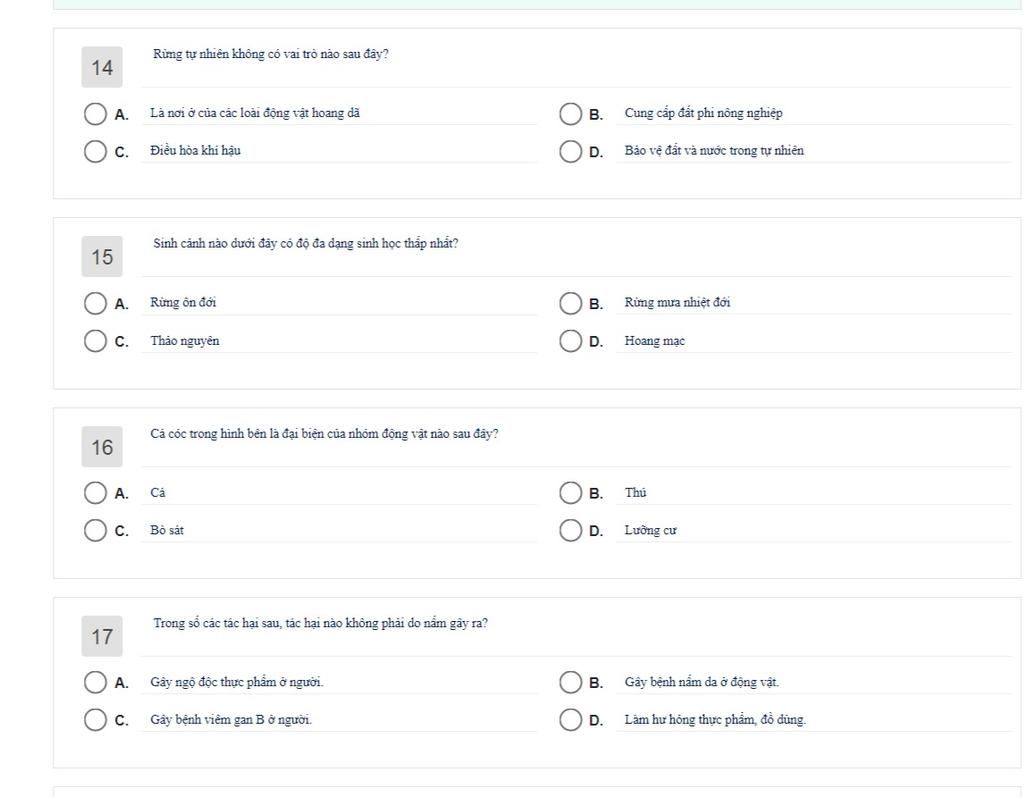Select answer D 'Lưỡng cư'
This screenshot has height=797, width=1024.
(x=571, y=530)
